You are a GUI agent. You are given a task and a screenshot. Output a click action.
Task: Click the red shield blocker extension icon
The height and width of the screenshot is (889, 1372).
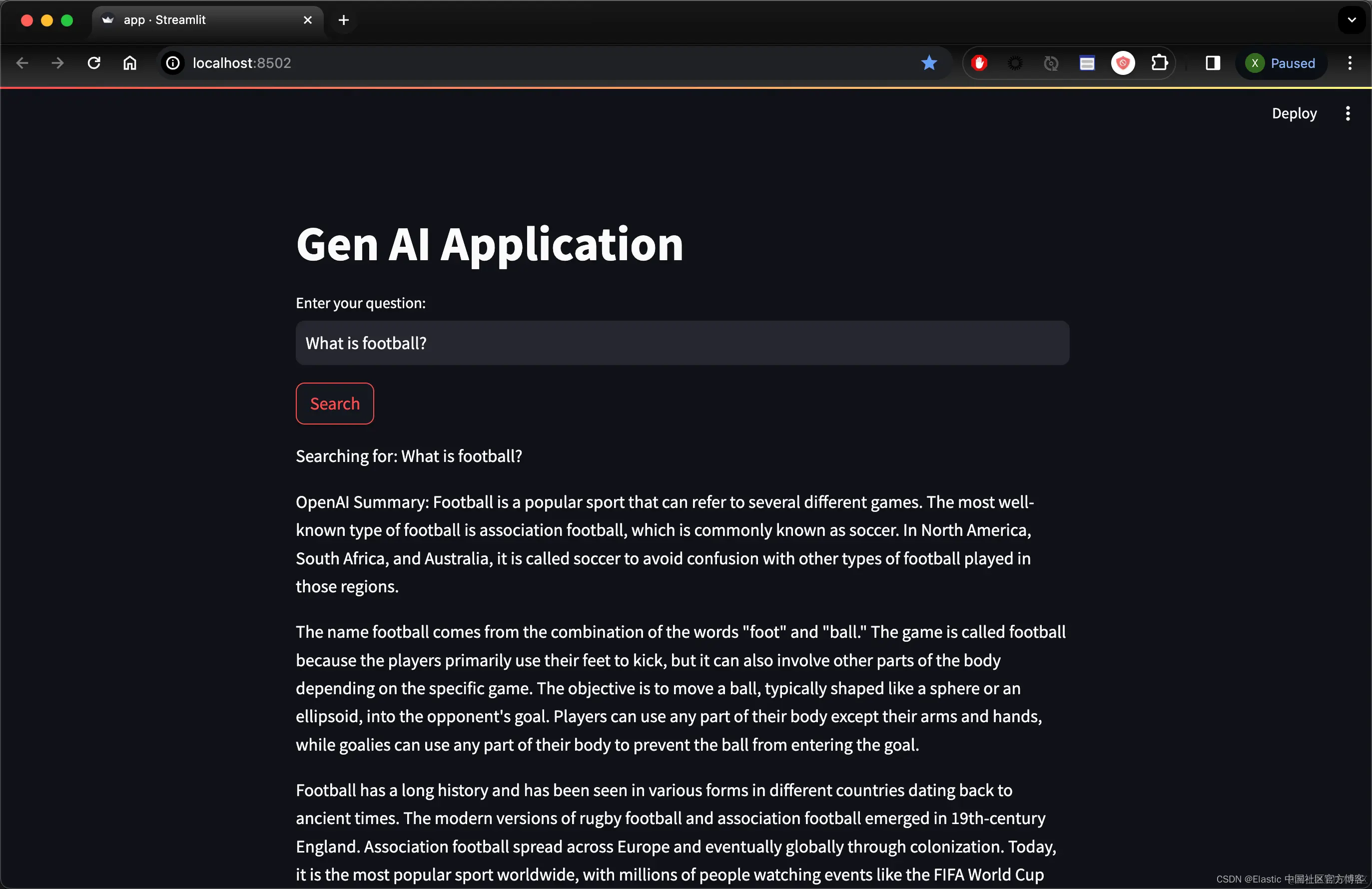click(1123, 63)
